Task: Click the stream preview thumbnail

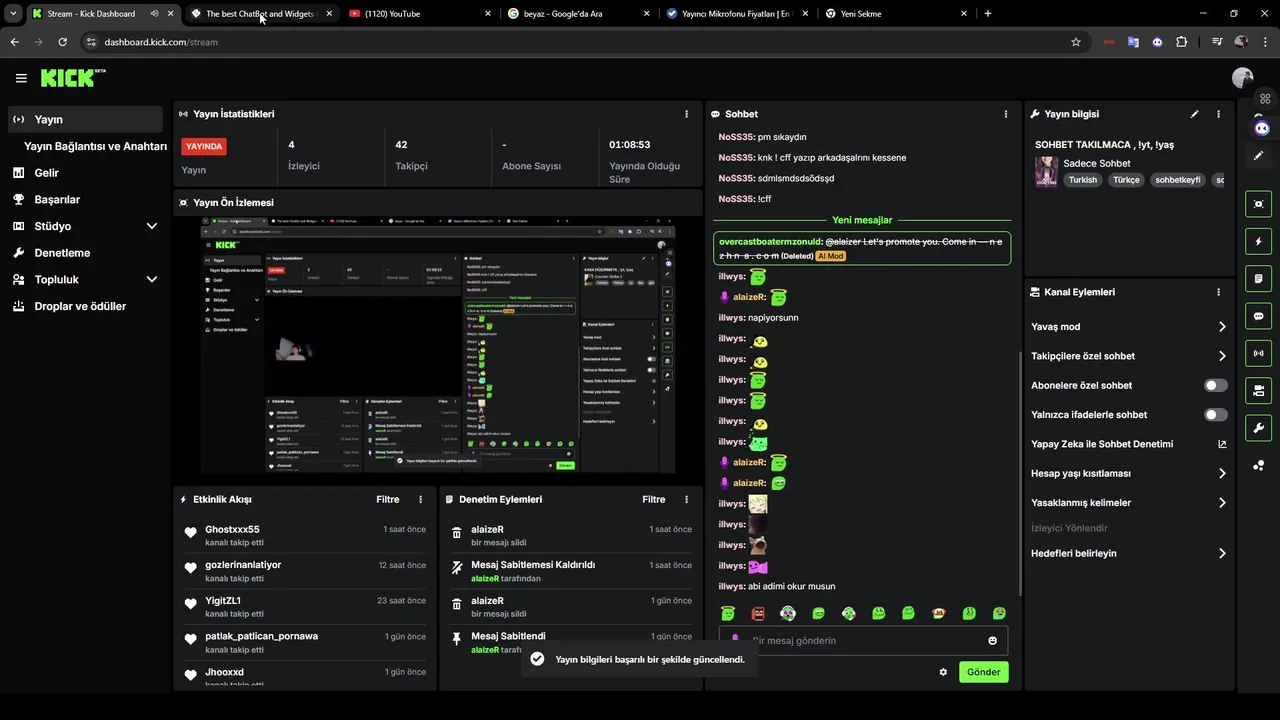Action: click(x=438, y=345)
